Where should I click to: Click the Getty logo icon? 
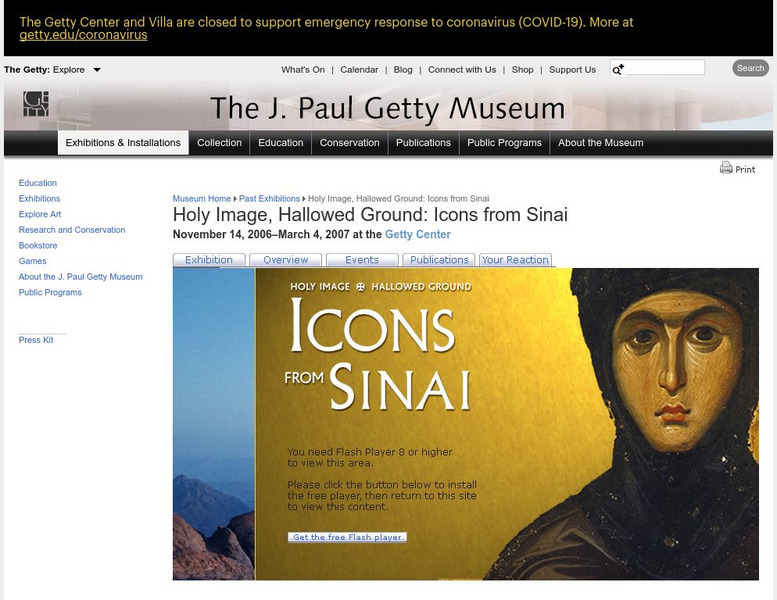(x=36, y=104)
